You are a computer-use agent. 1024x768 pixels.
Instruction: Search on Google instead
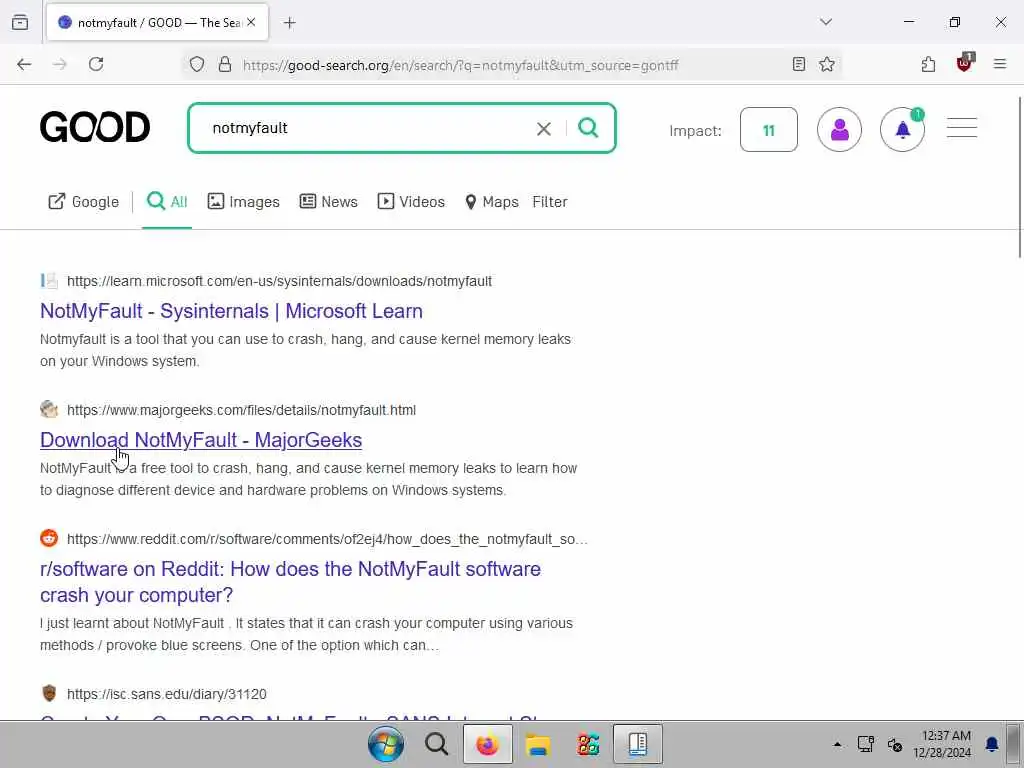(84, 202)
